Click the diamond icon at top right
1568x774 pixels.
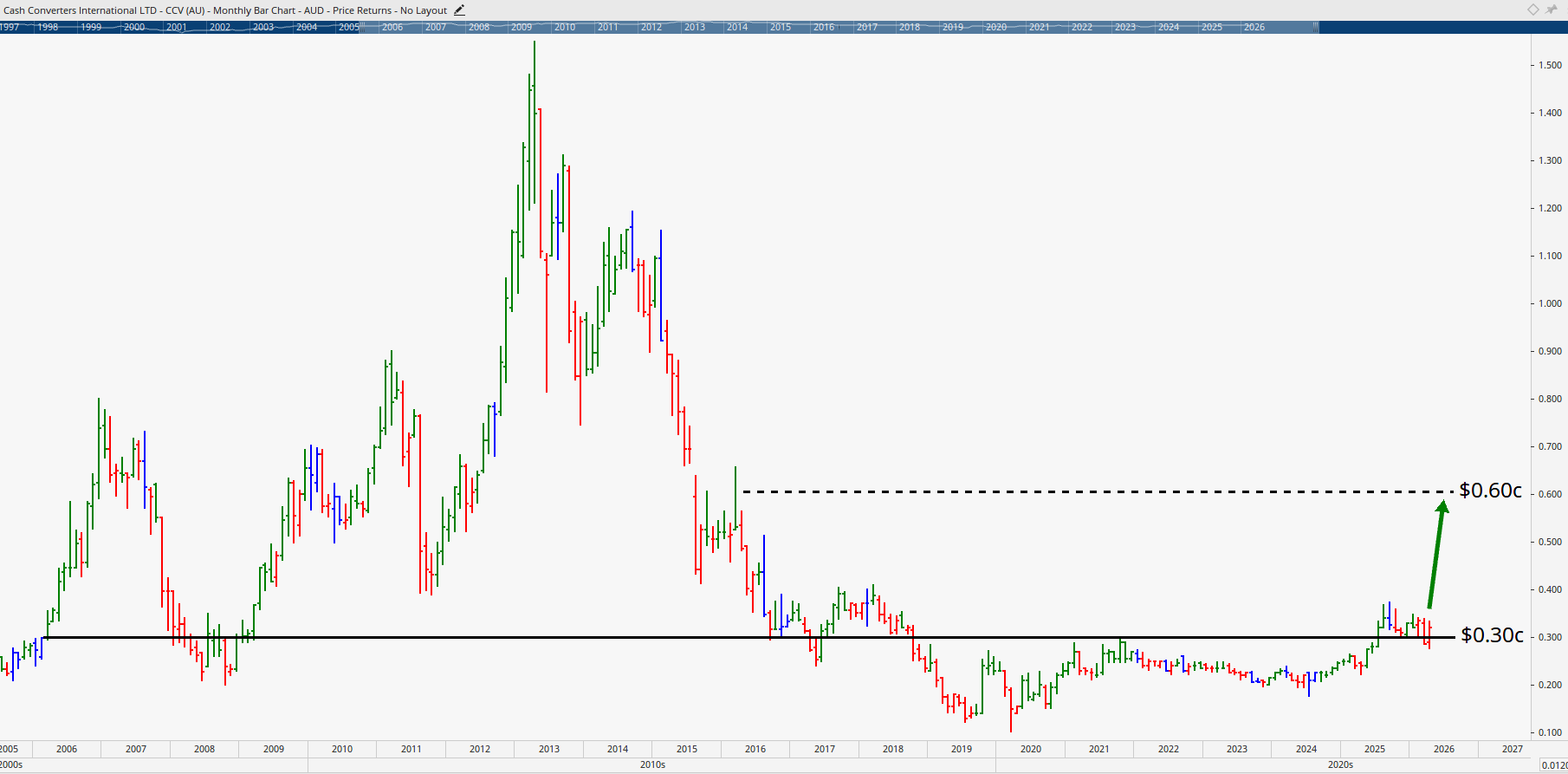pyautogui.click(x=1533, y=10)
